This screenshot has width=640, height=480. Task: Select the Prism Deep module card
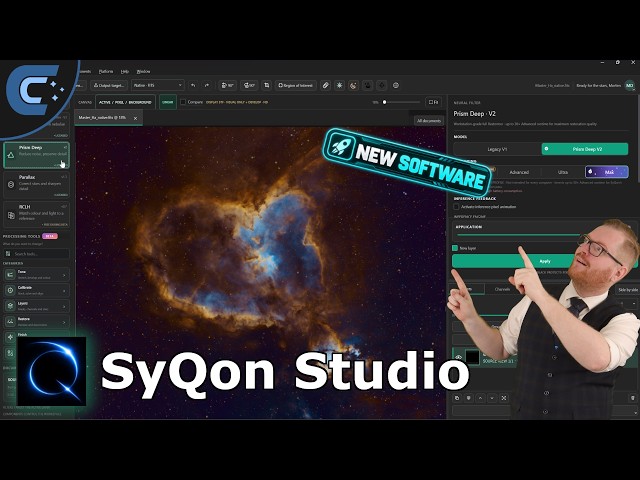(x=36, y=155)
